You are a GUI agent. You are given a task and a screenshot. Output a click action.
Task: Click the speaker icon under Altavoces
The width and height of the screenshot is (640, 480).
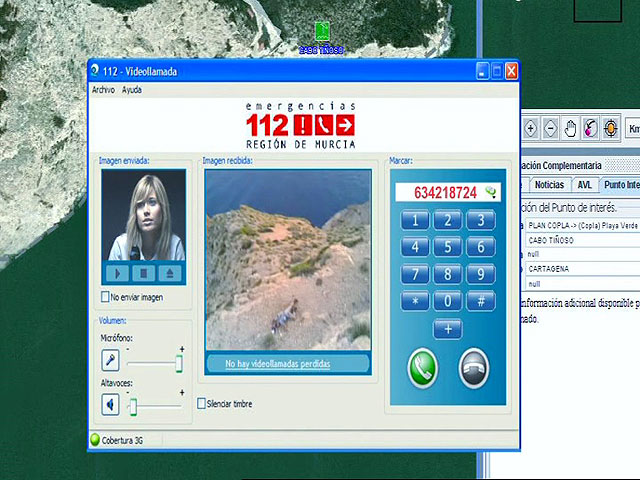tap(111, 405)
